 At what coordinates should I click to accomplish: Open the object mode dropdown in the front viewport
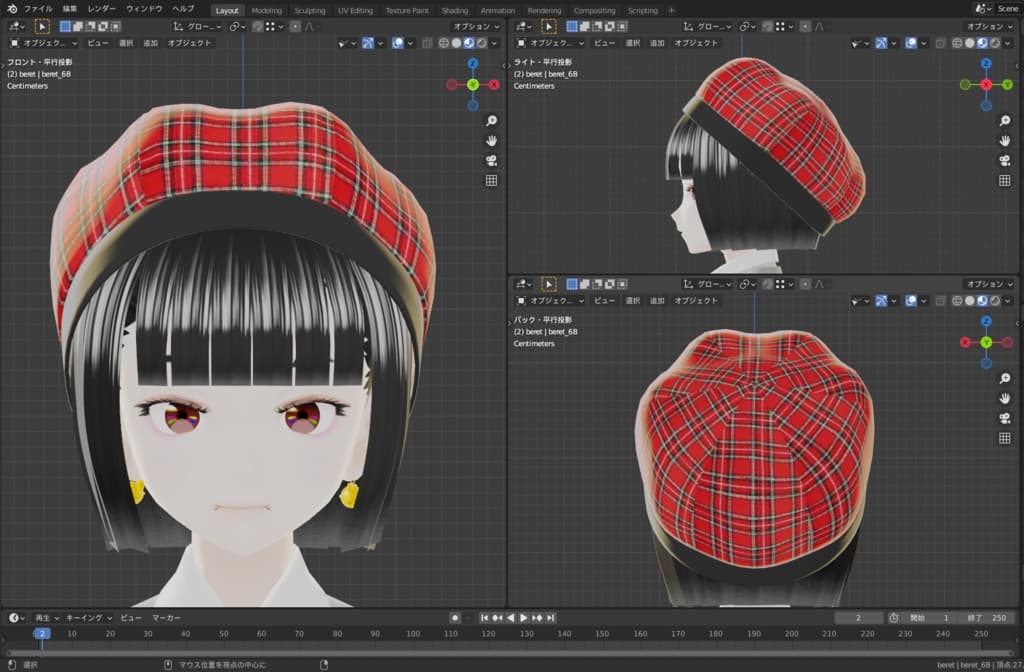coord(43,43)
